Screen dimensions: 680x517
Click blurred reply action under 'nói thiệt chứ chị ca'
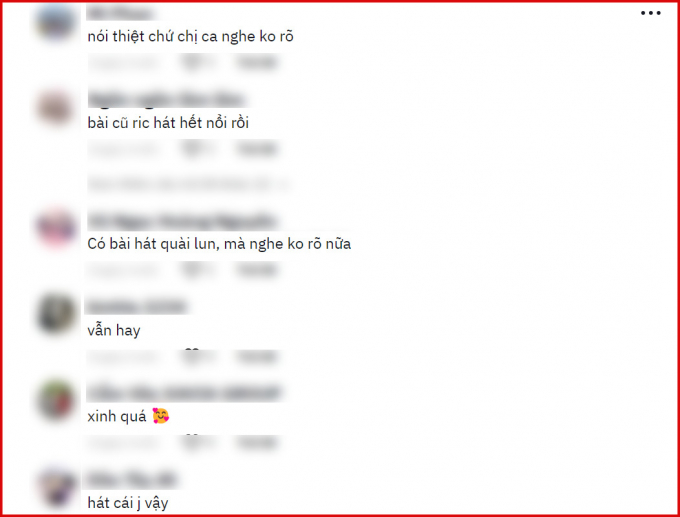click(x=257, y=63)
